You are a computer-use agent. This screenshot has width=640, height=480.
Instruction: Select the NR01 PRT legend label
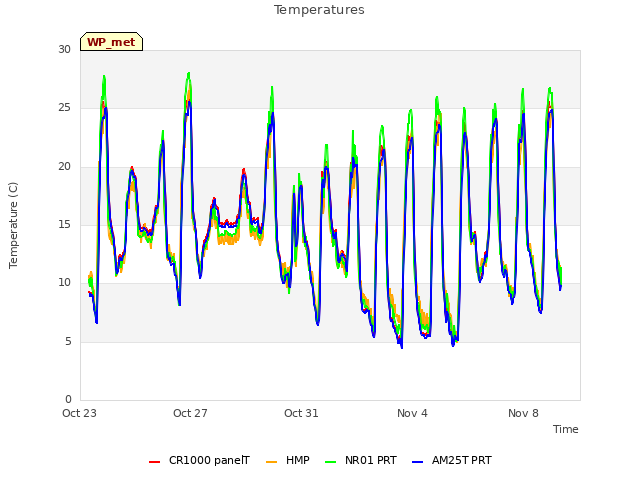click(371, 460)
